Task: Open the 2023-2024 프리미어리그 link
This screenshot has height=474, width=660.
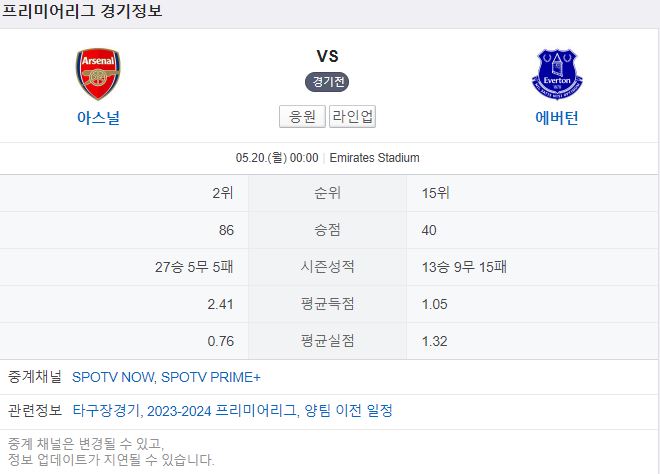Action: click(x=222, y=410)
